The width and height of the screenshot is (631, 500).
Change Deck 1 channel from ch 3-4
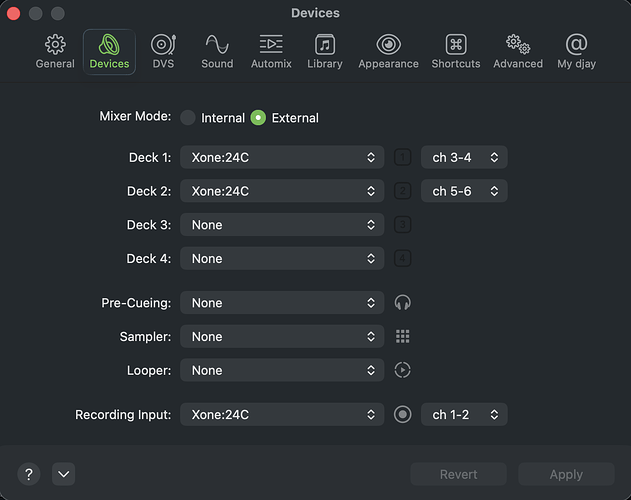tap(464, 157)
